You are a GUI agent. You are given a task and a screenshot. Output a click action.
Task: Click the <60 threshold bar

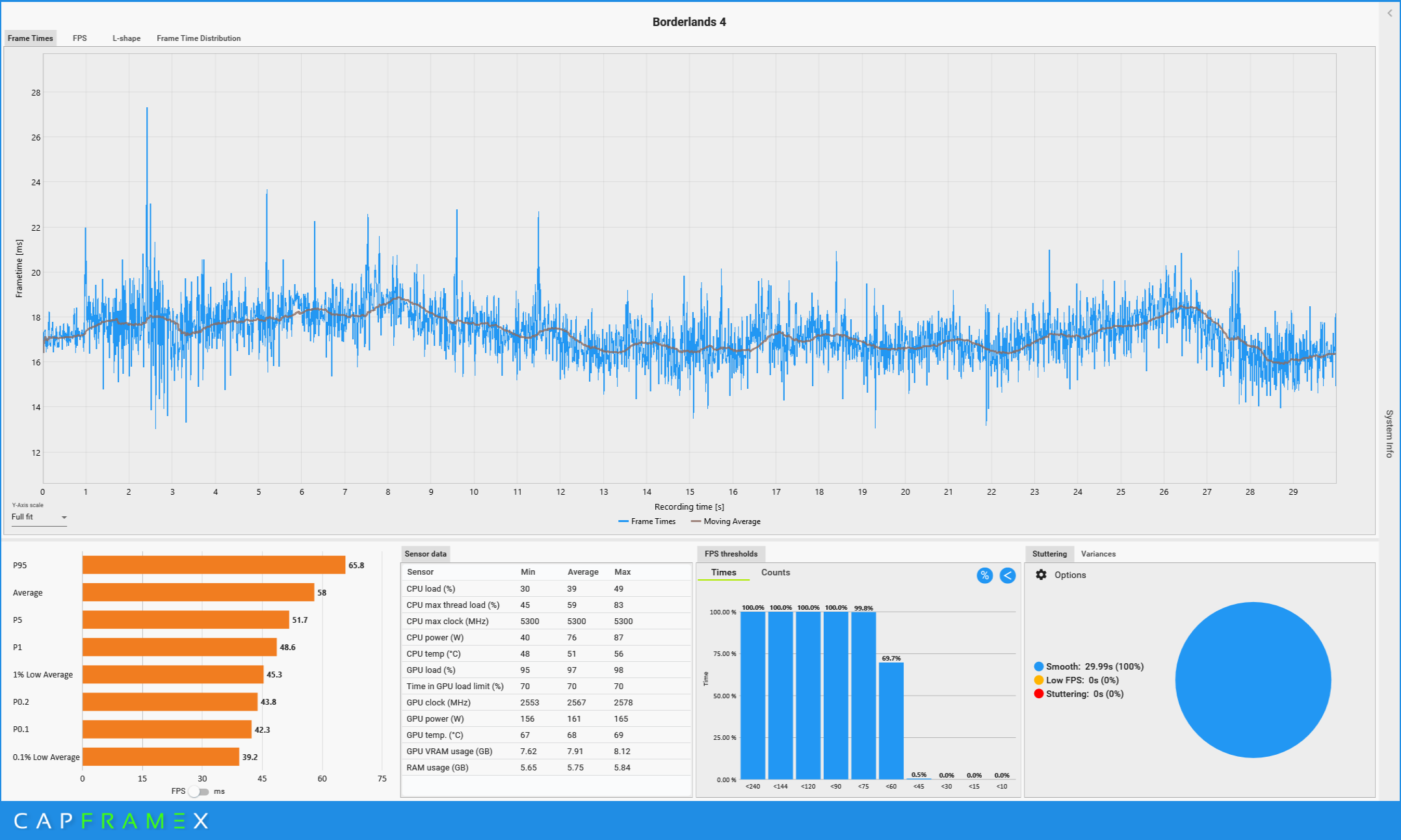click(x=891, y=720)
